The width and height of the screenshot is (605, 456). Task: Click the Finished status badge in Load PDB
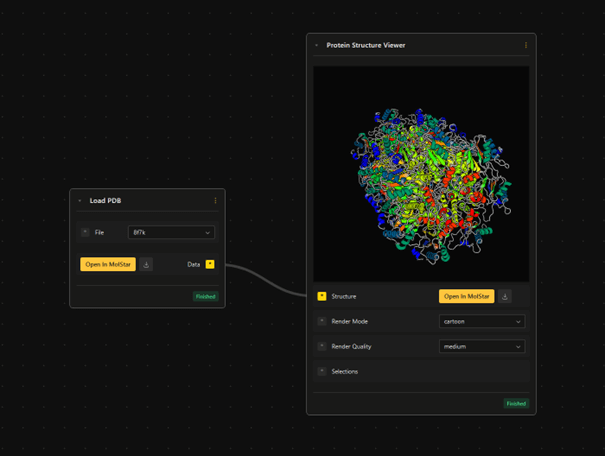pyautogui.click(x=205, y=297)
